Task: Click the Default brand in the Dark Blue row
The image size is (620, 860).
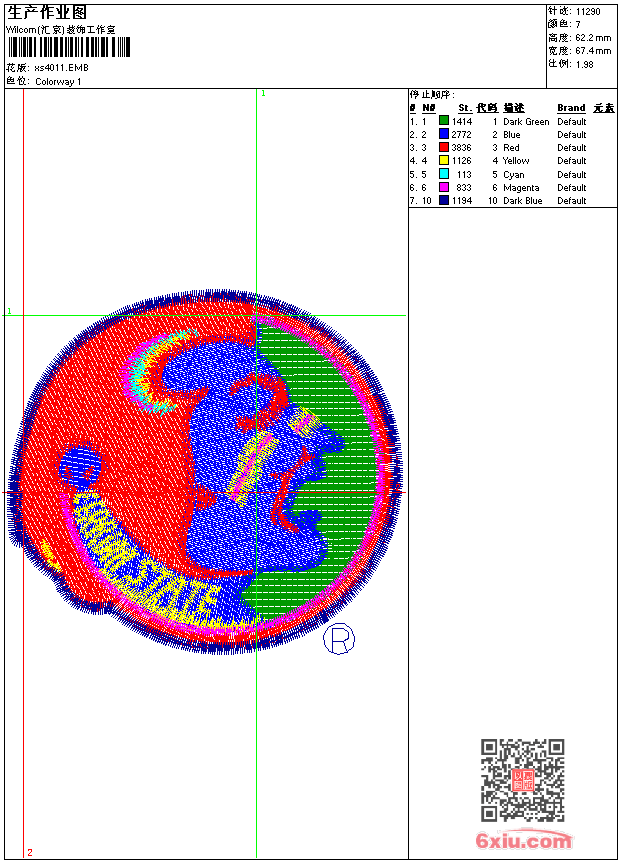Action: (x=572, y=201)
